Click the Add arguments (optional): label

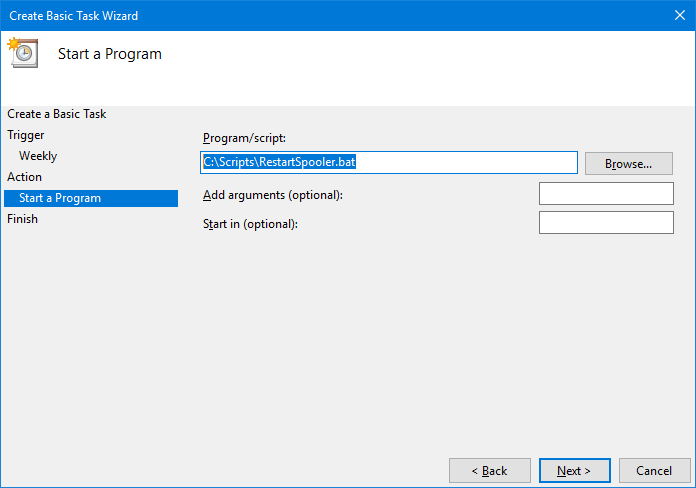tap(273, 195)
